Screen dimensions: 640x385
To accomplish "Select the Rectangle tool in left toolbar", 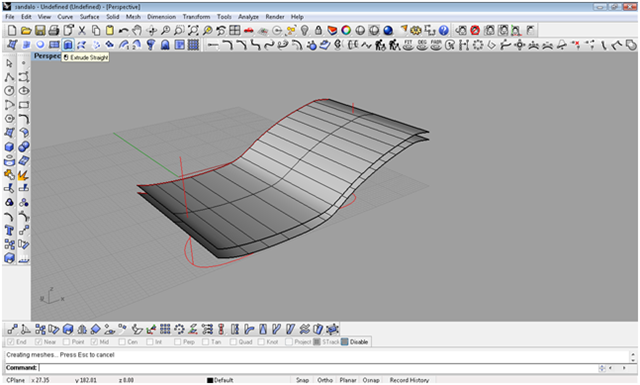I will (x=24, y=105).
